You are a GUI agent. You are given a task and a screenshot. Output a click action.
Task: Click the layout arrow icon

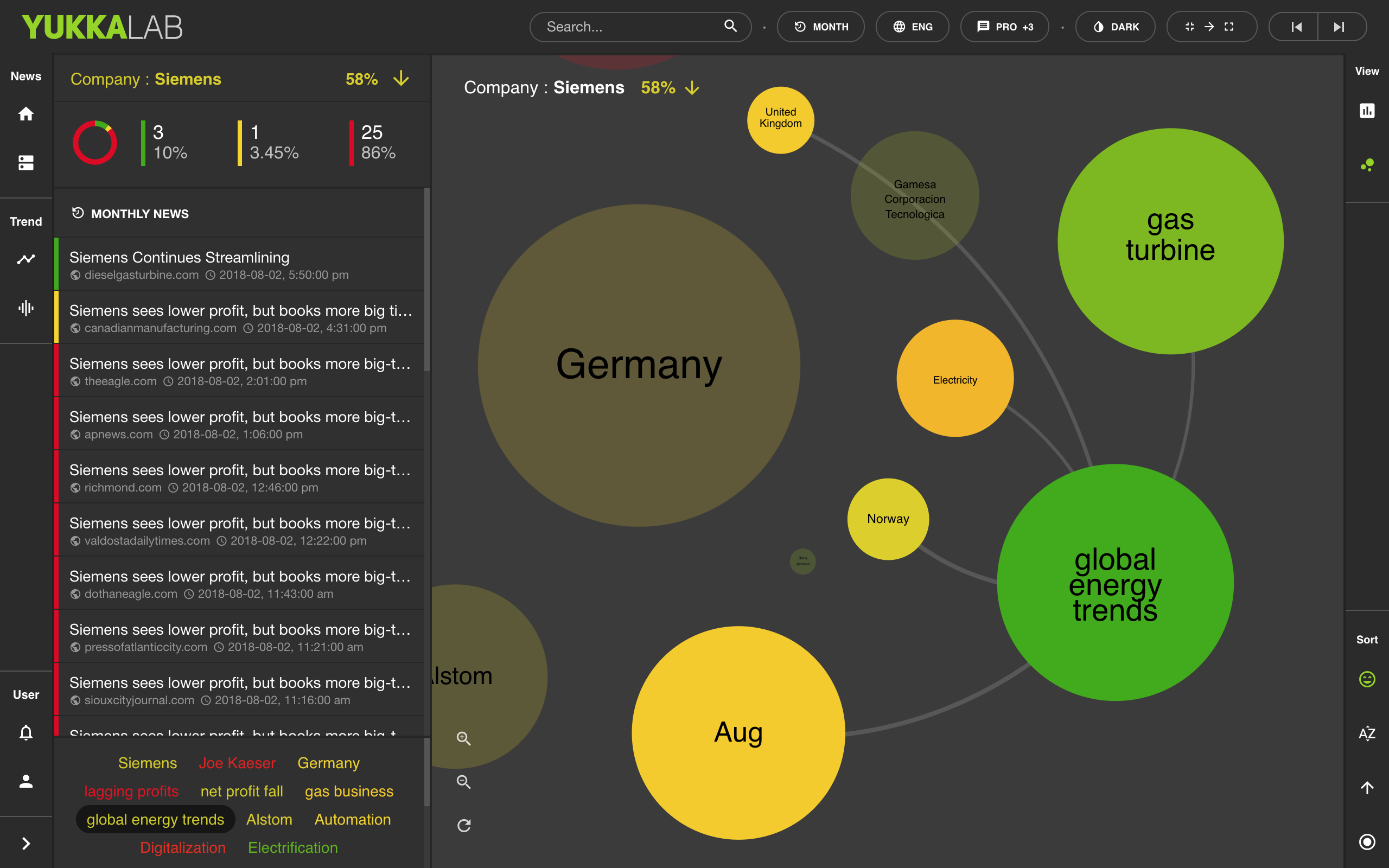click(x=1209, y=27)
